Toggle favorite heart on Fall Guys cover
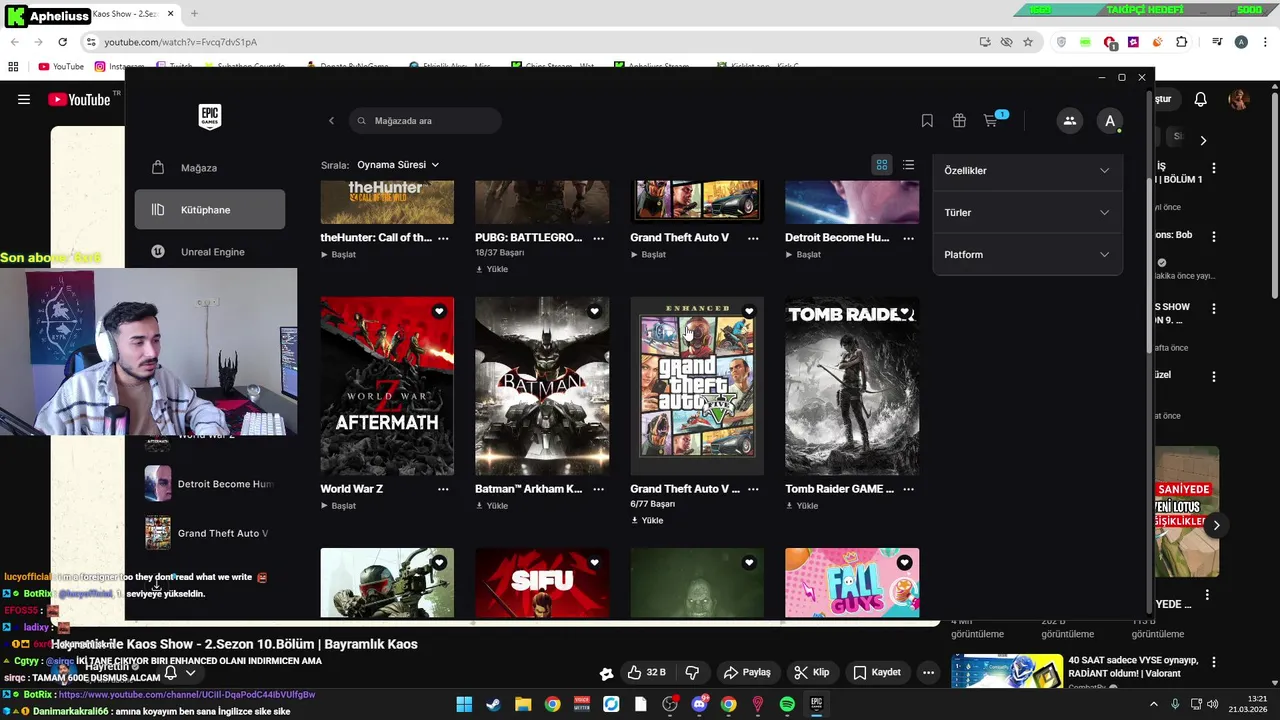Image resolution: width=1280 pixels, height=720 pixels. pos(904,563)
